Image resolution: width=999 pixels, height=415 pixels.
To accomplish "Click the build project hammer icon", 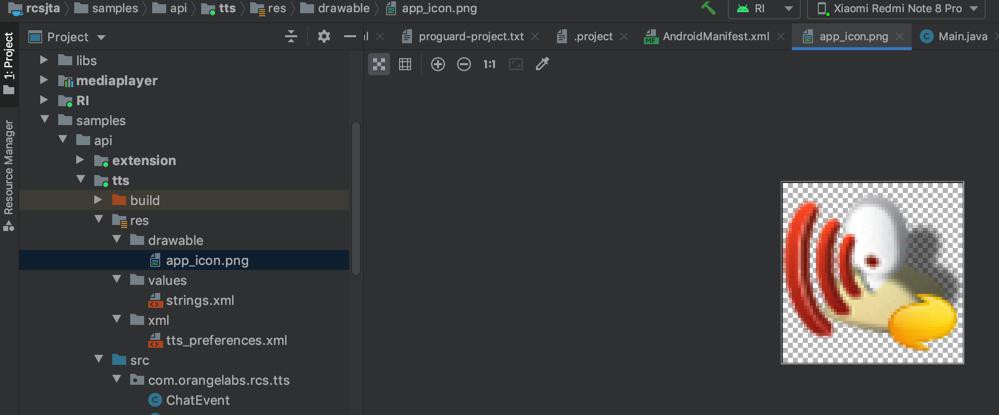I will (x=708, y=8).
